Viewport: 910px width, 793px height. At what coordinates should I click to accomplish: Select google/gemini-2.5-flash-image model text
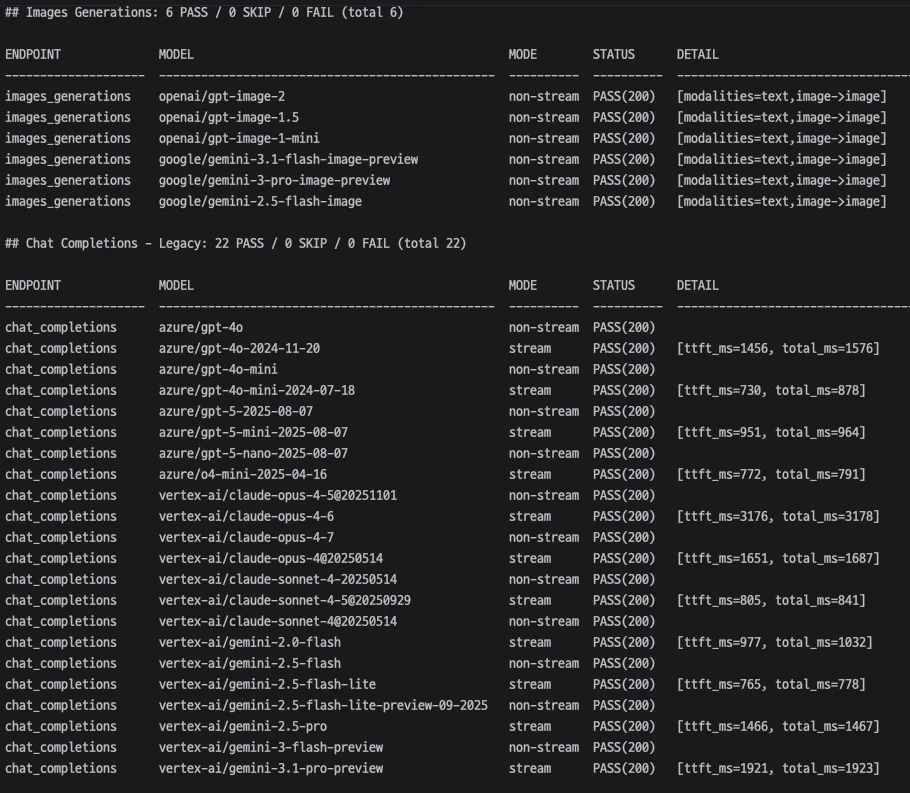pos(260,201)
